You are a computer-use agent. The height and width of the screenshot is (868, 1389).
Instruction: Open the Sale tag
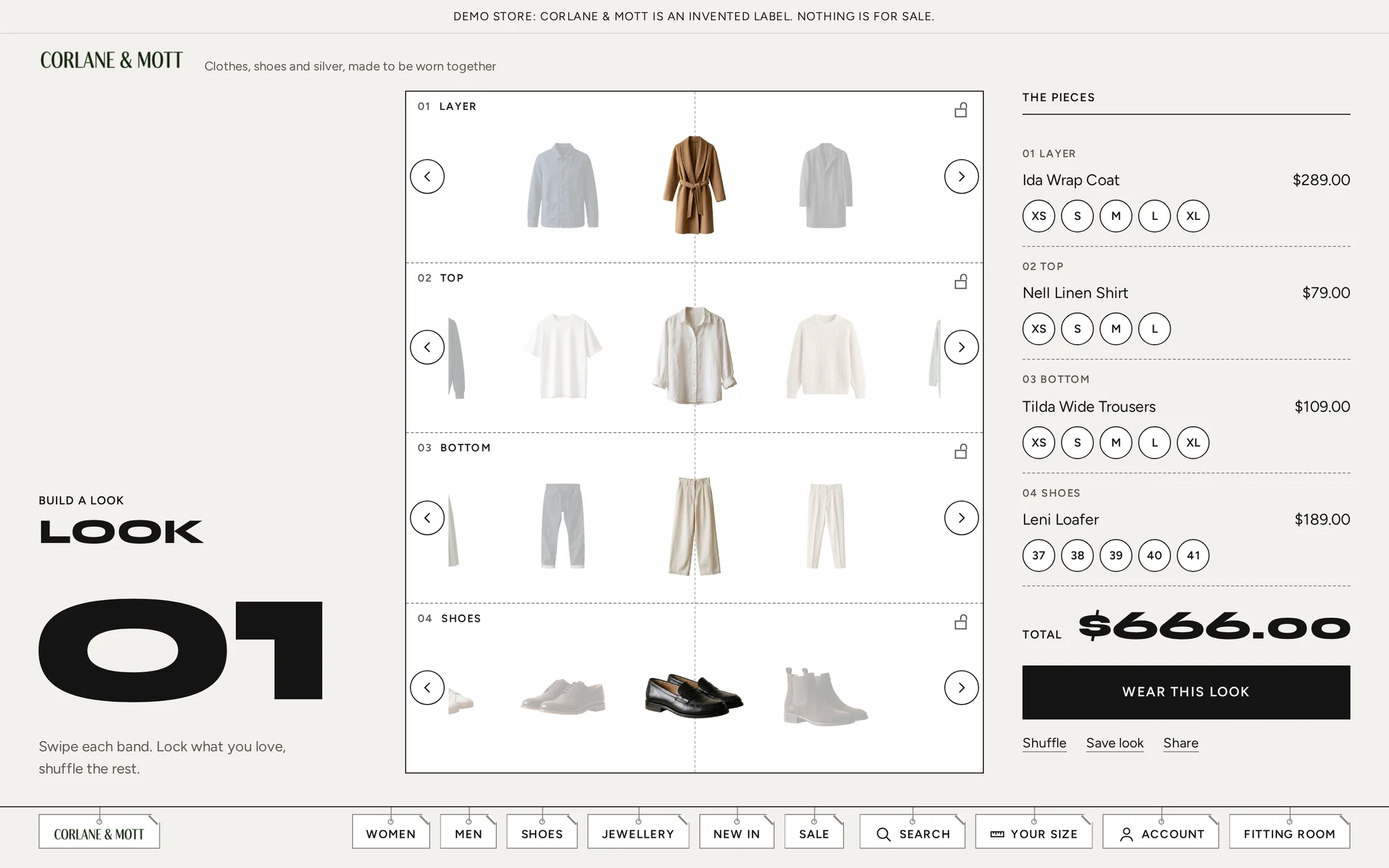click(x=814, y=832)
